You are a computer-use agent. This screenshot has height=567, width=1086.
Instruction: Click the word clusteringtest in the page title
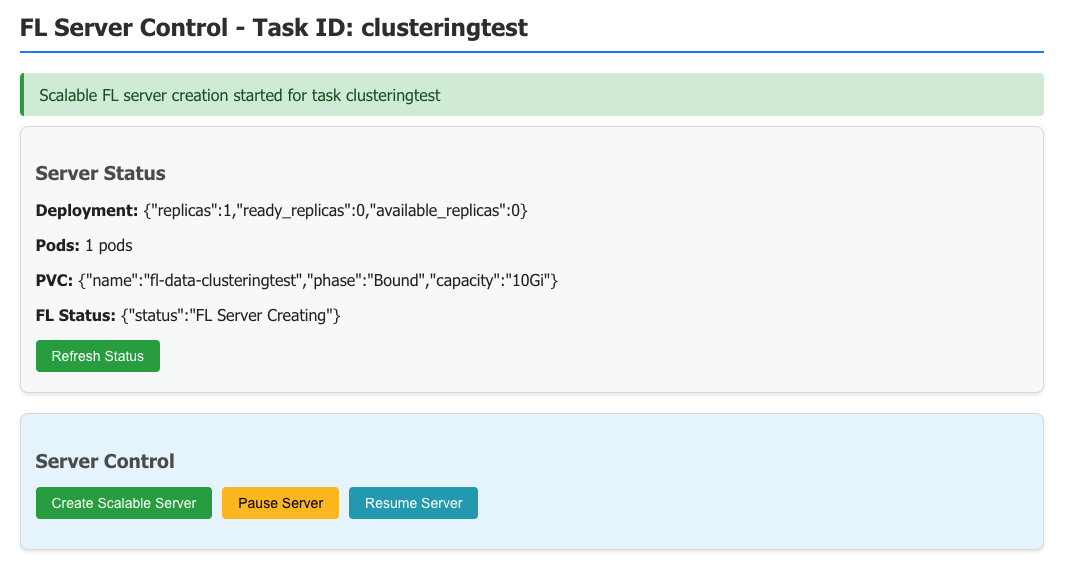(x=444, y=28)
